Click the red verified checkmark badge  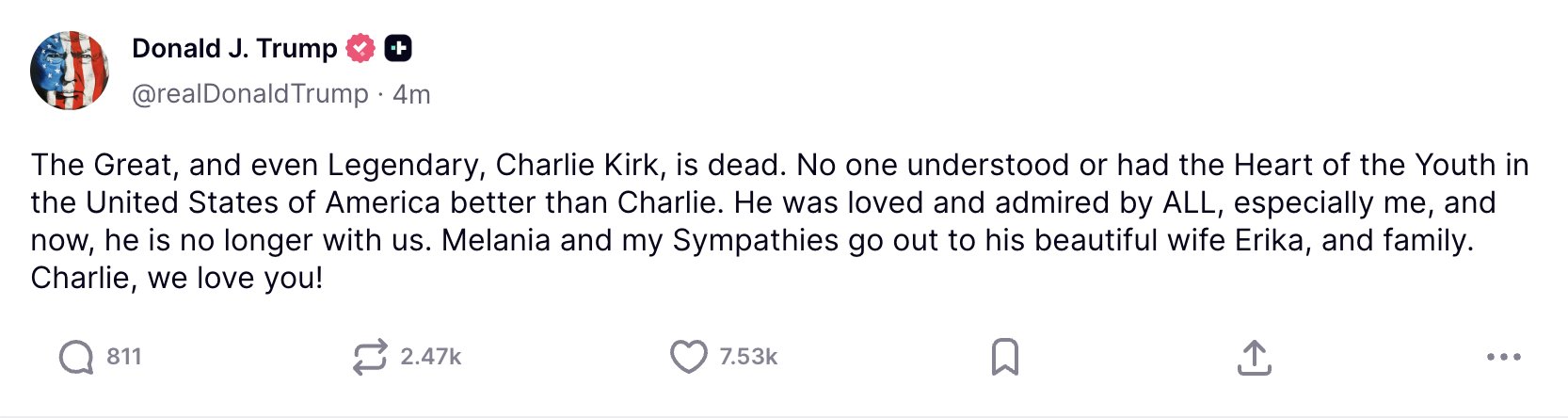360,48
